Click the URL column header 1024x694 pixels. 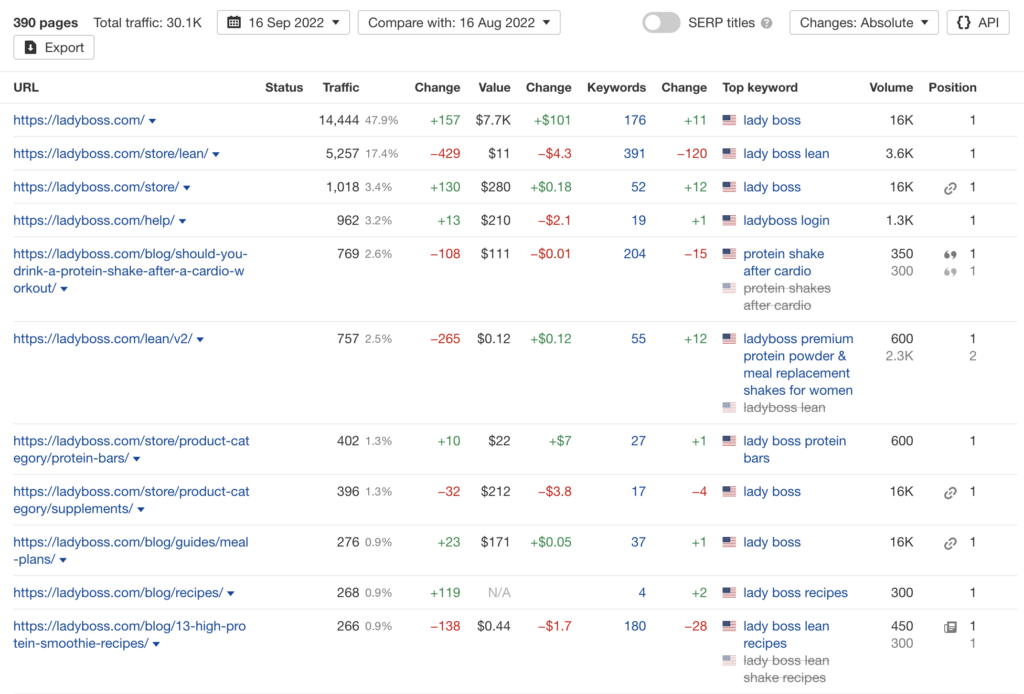coord(26,87)
